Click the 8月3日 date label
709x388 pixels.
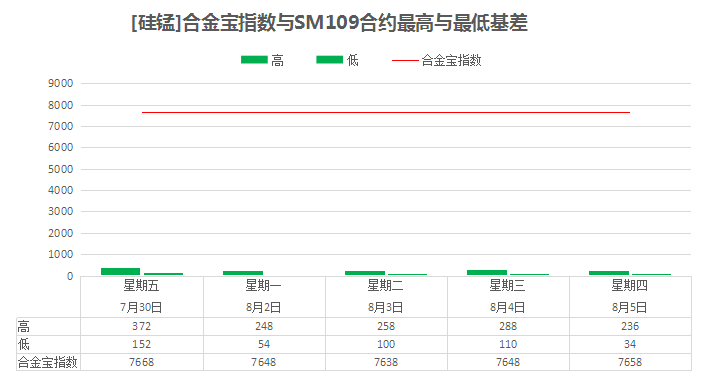pyautogui.click(x=386, y=308)
